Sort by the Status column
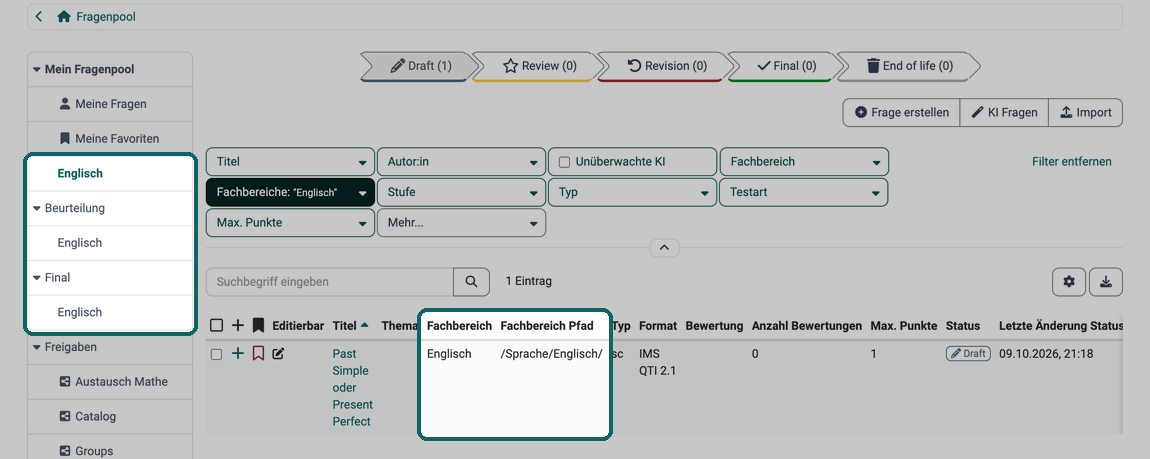 tap(963, 326)
